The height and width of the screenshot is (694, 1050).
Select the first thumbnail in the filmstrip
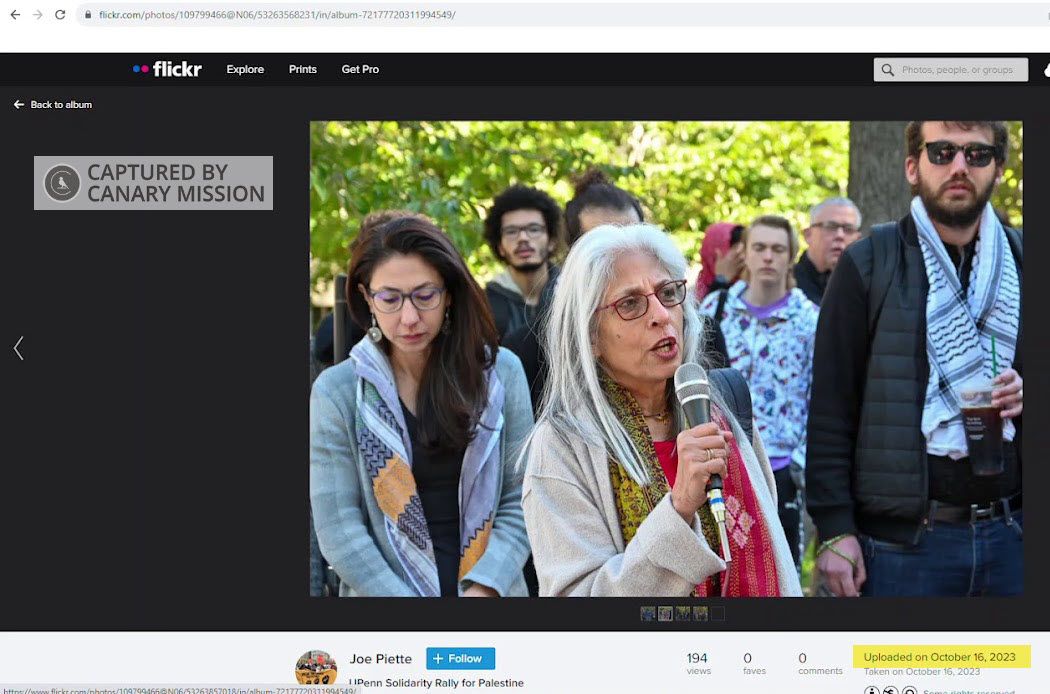click(x=647, y=613)
